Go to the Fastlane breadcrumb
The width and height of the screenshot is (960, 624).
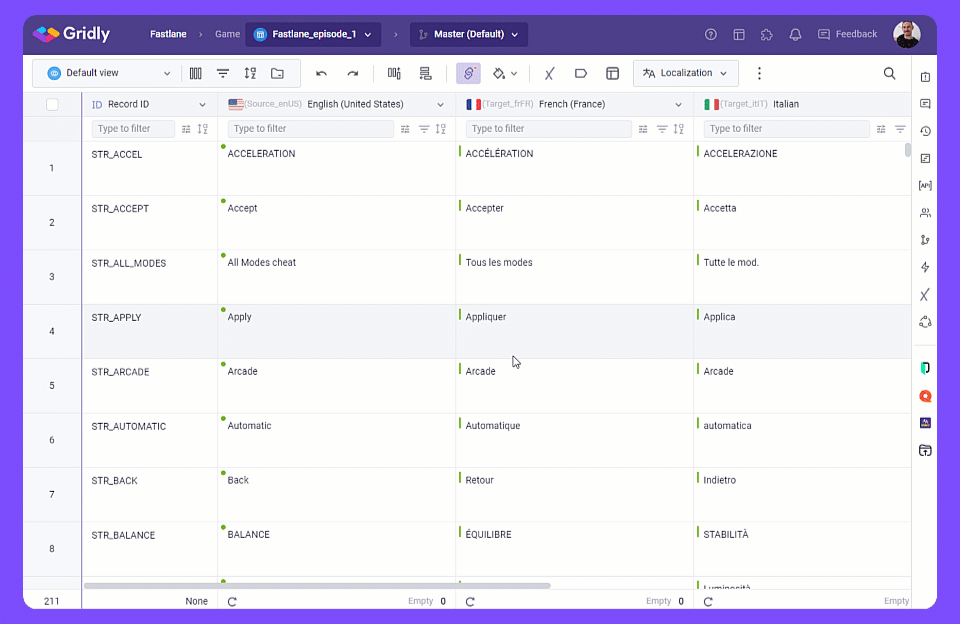click(x=168, y=34)
